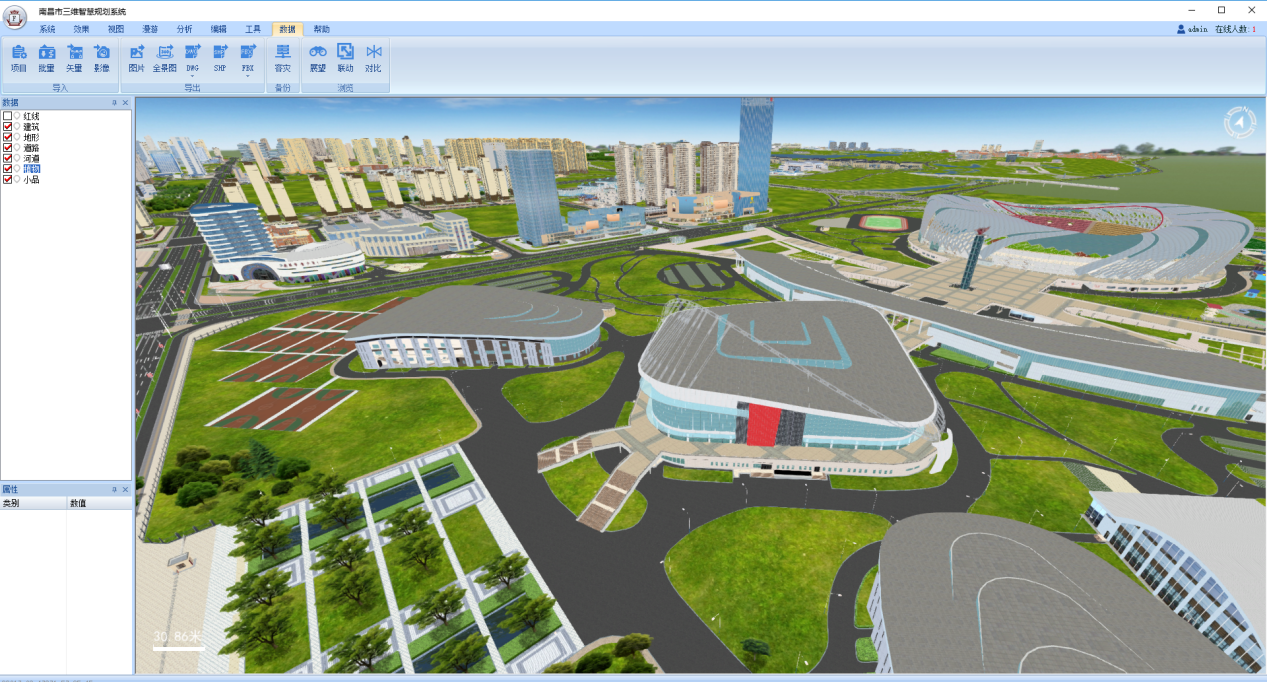
Task: Switch to the 分析 analysis tab
Action: coord(184,29)
